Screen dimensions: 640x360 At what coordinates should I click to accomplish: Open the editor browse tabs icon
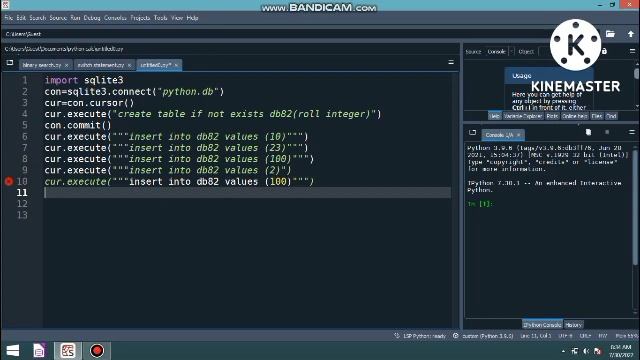pyautogui.click(x=10, y=63)
